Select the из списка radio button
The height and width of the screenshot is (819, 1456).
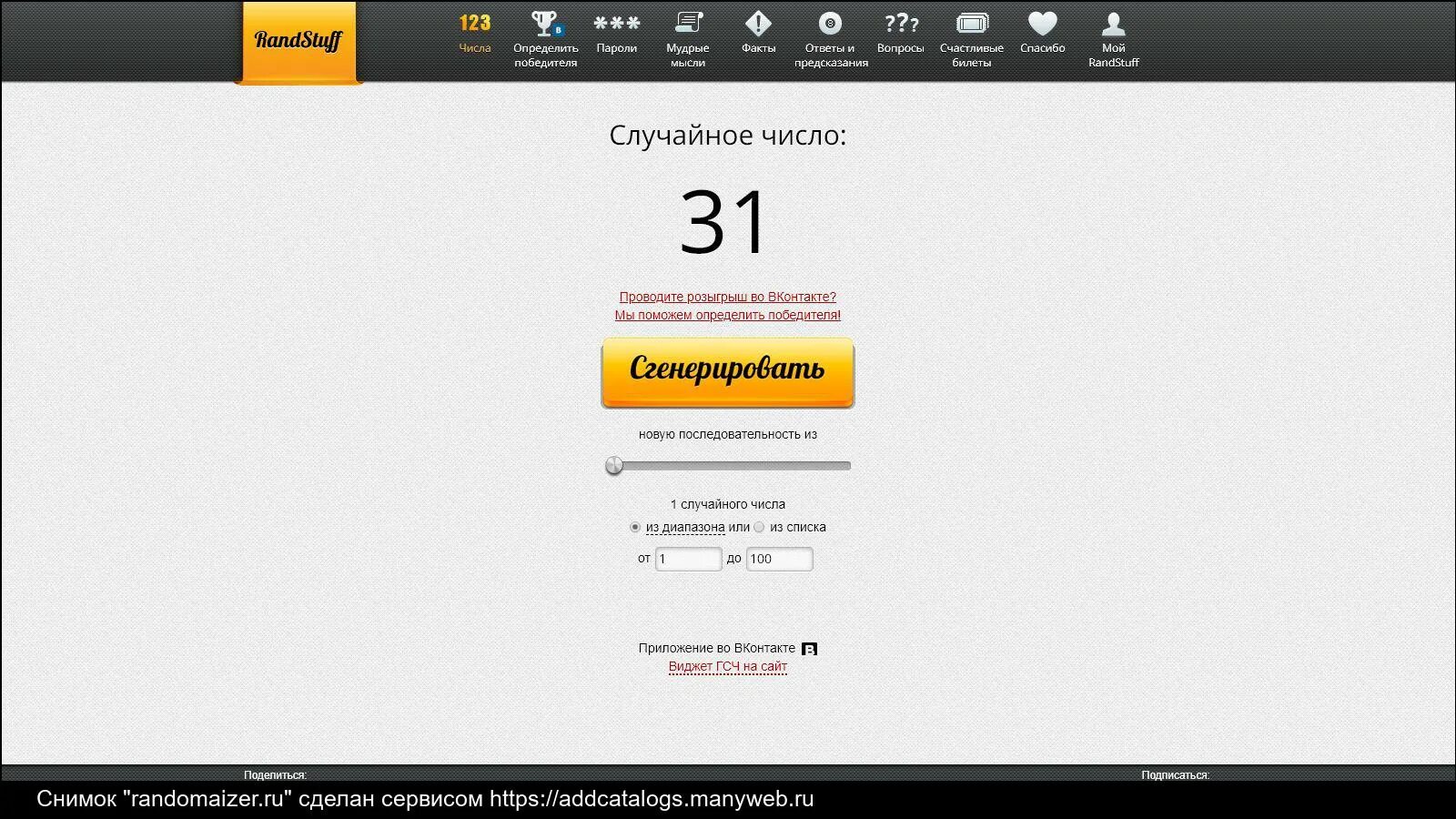759,527
